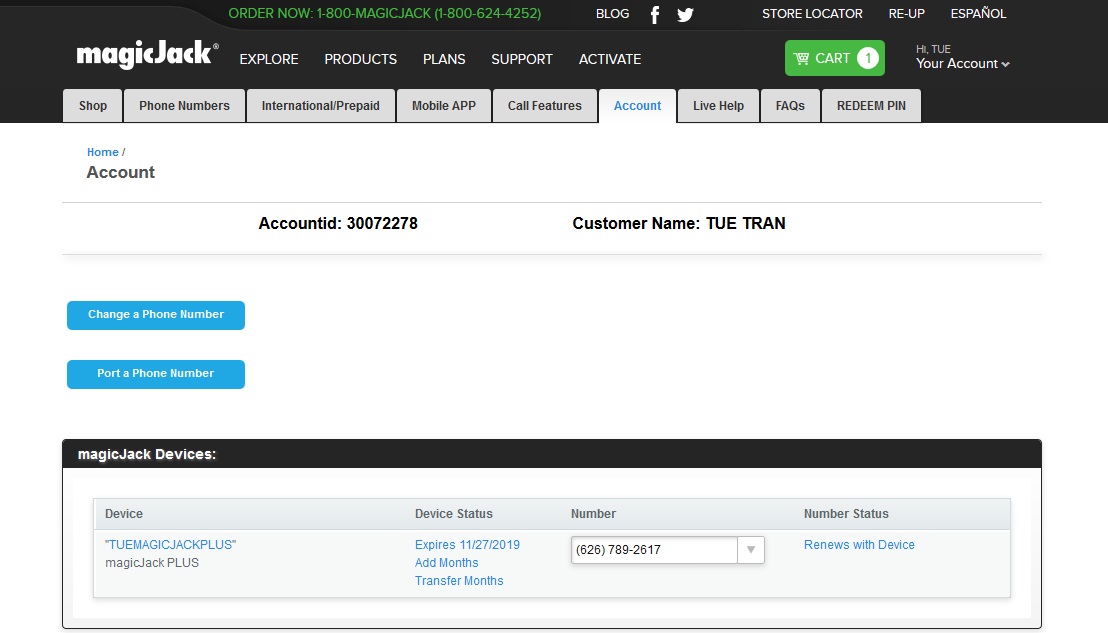This screenshot has width=1108, height=633.
Task: Open the magicJack Twitter bird icon
Action: (685, 14)
